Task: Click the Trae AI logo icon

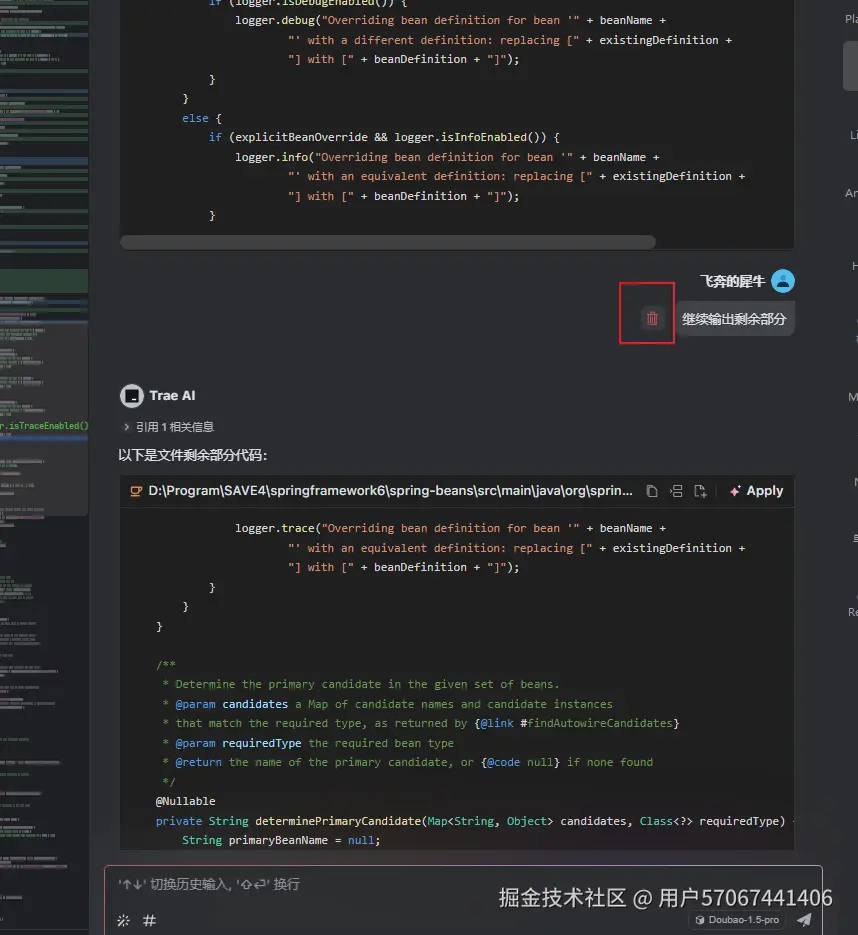Action: point(131,396)
